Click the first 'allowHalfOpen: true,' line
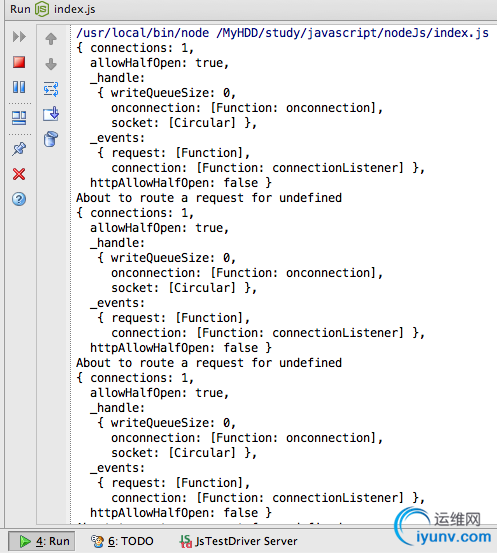Screen dimensions: 497x553 [159, 63]
